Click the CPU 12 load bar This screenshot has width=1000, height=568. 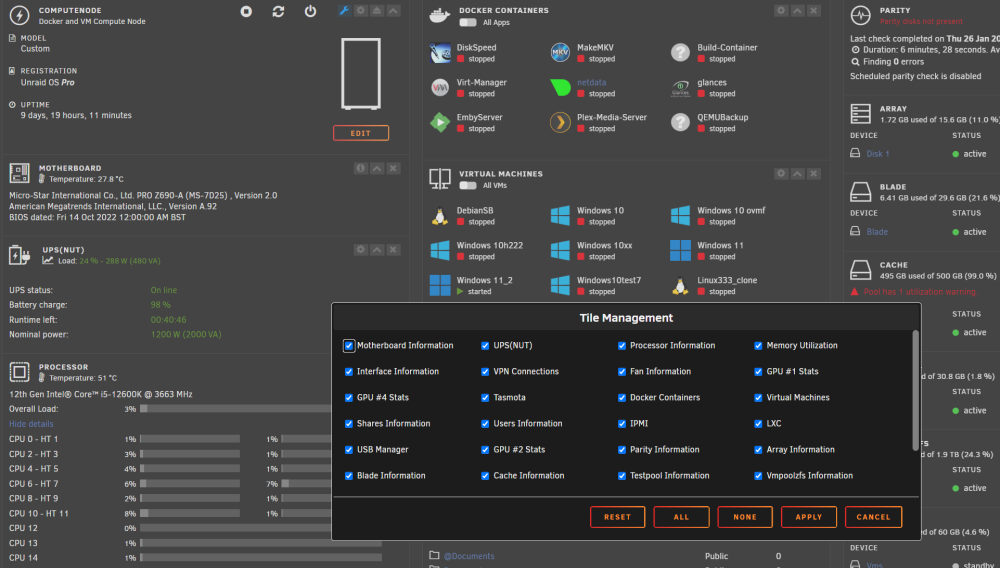coord(236,528)
